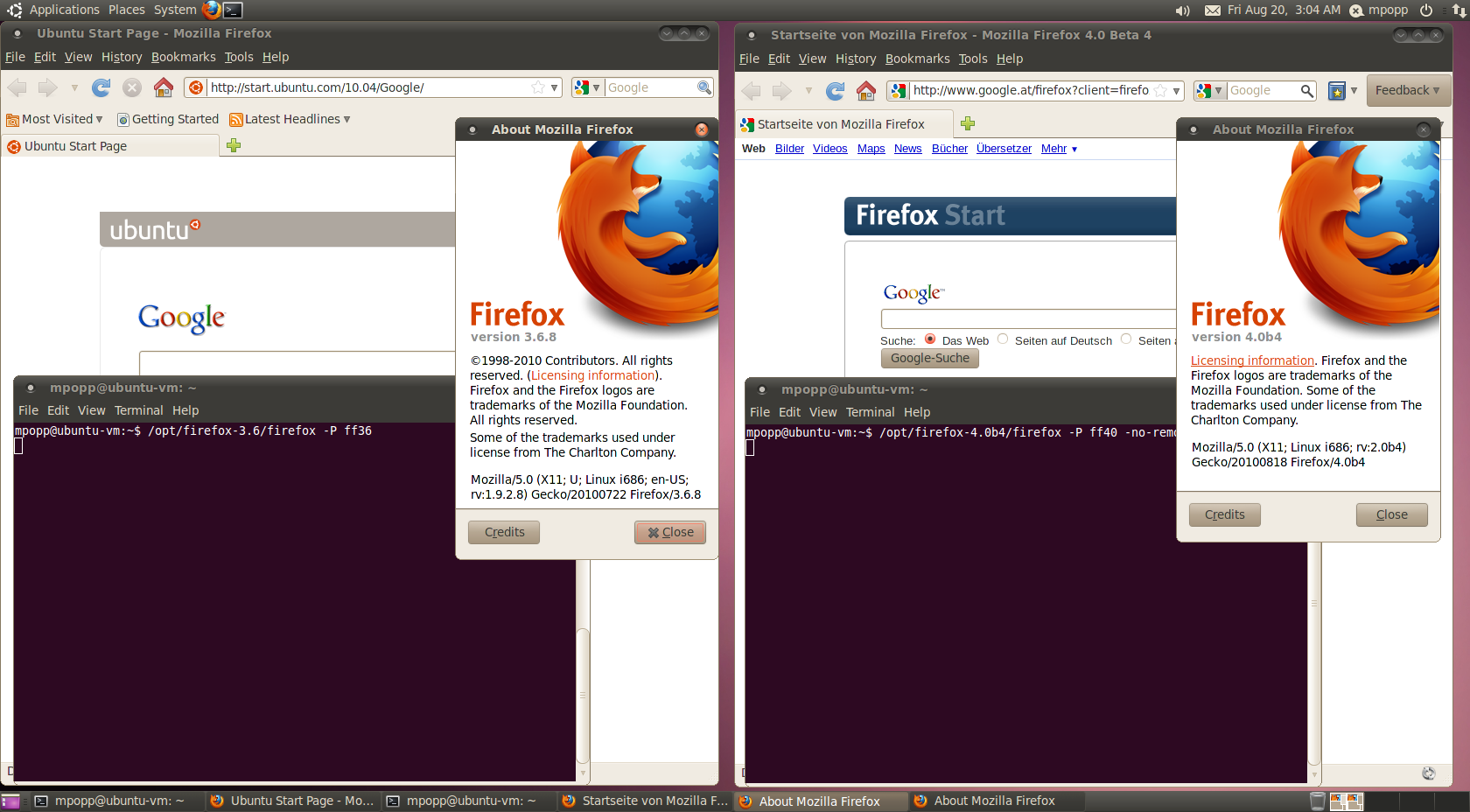Reload page in Firefox 4.0 window
The width and height of the screenshot is (1470, 812).
point(836,90)
